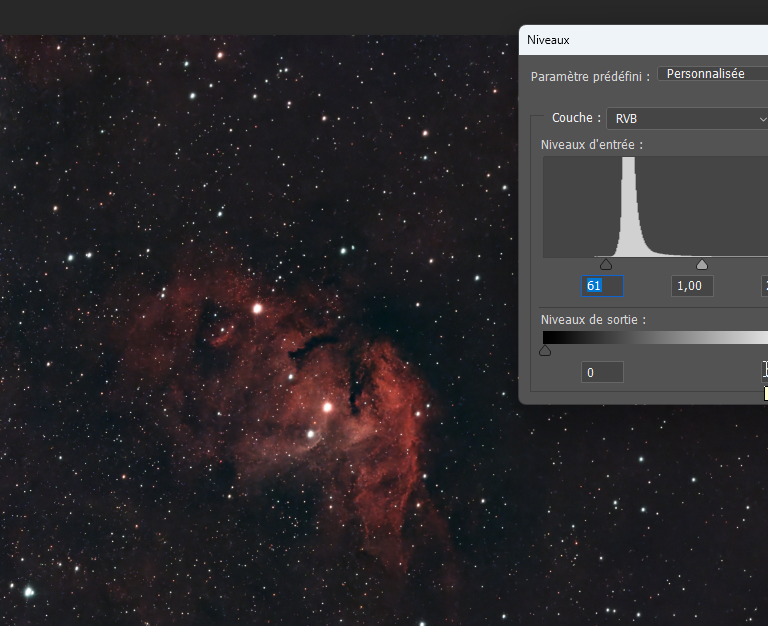Click the brightest star in the nebula's center

[x=328, y=407]
